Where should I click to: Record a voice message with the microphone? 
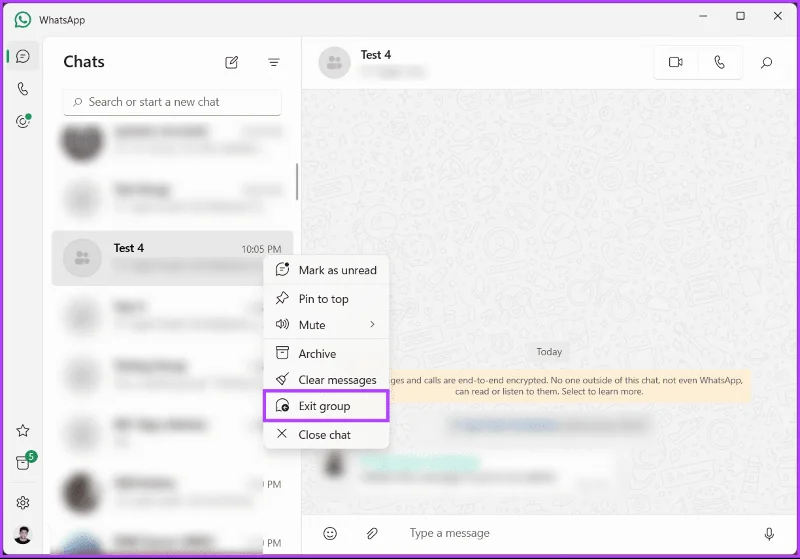click(x=769, y=534)
